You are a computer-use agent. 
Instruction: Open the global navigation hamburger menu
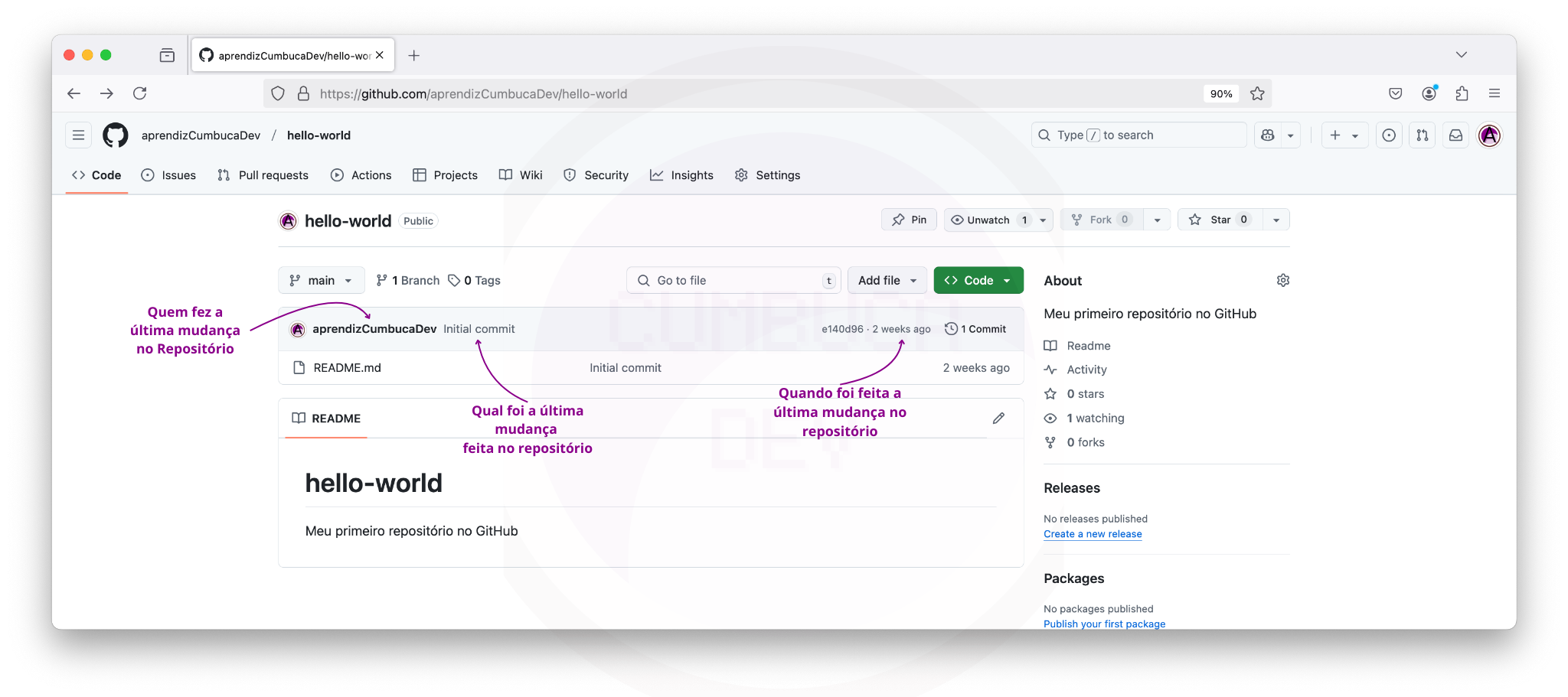[x=77, y=135]
